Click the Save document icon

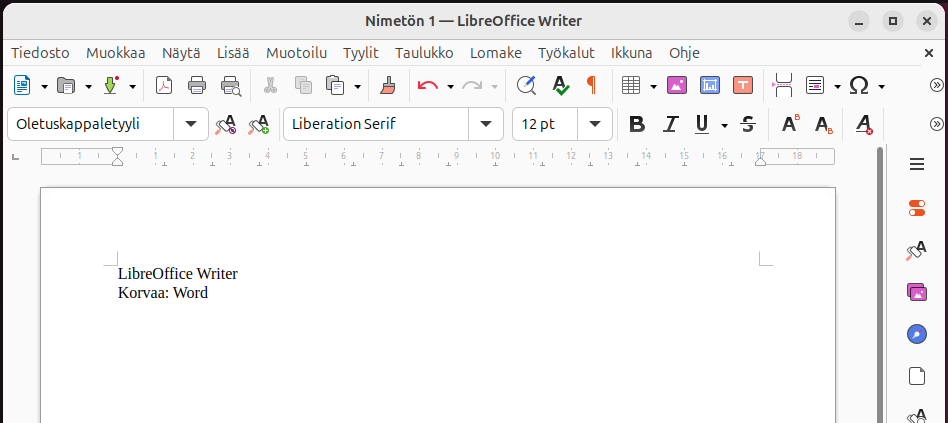point(110,86)
